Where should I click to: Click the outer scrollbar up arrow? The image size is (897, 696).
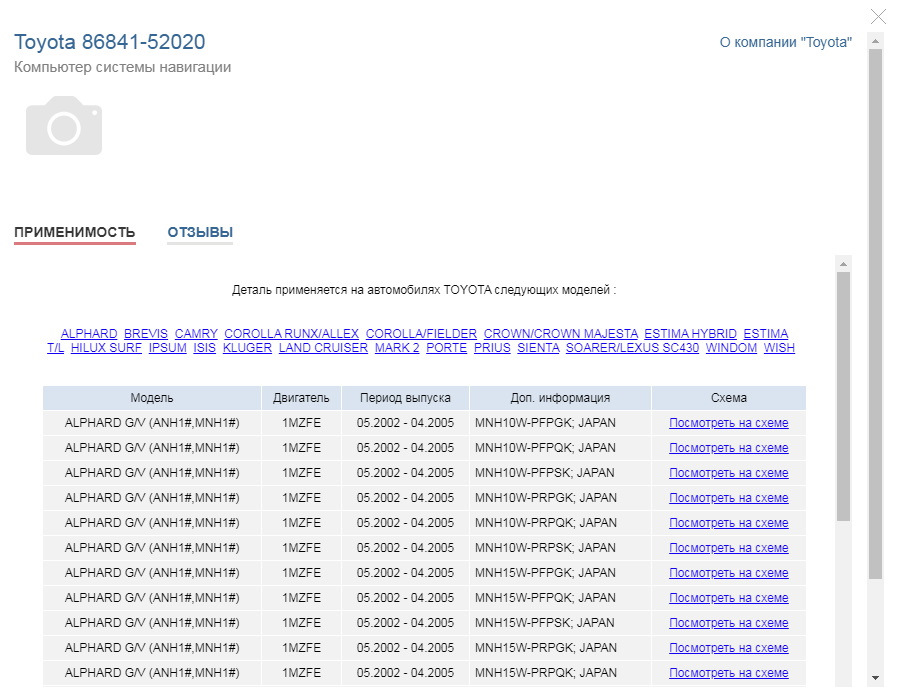pos(875,42)
